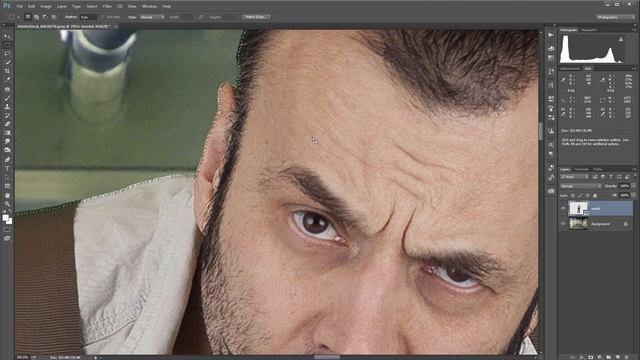Image resolution: width=640 pixels, height=360 pixels.
Task: Click the foreground color swatch
Action: pyautogui.click(x=5, y=218)
